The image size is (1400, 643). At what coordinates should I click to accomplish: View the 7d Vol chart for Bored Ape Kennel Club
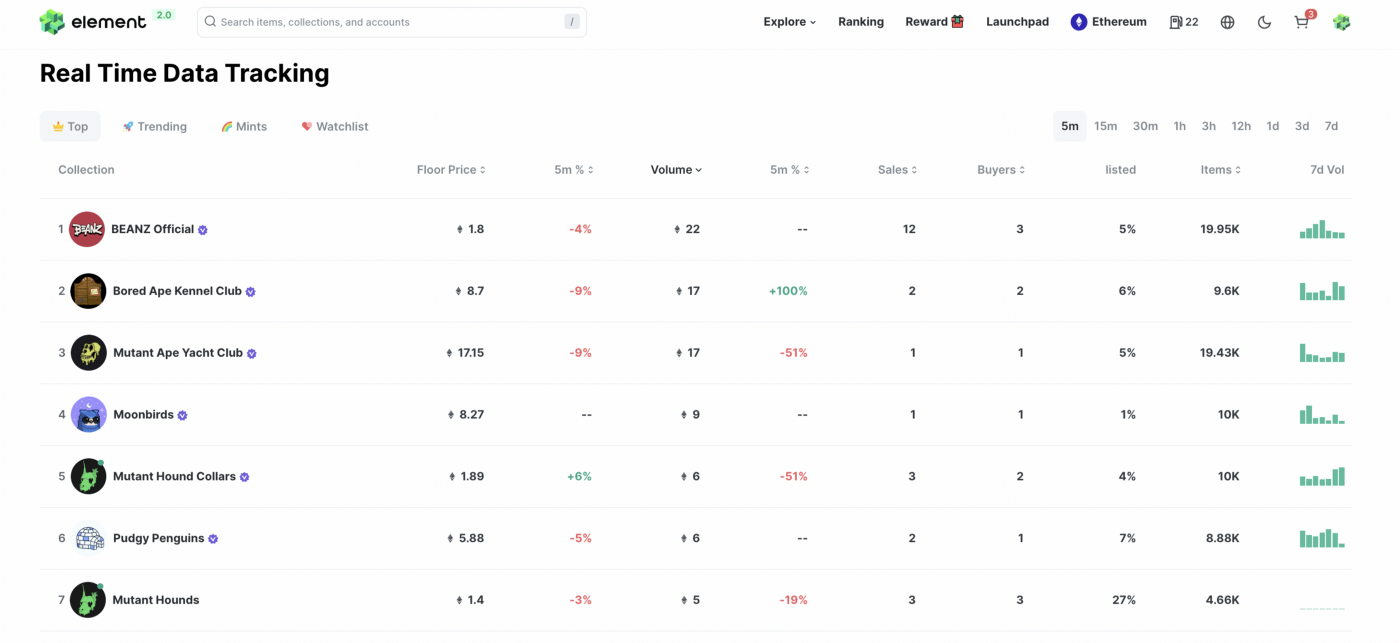pyautogui.click(x=1322, y=291)
